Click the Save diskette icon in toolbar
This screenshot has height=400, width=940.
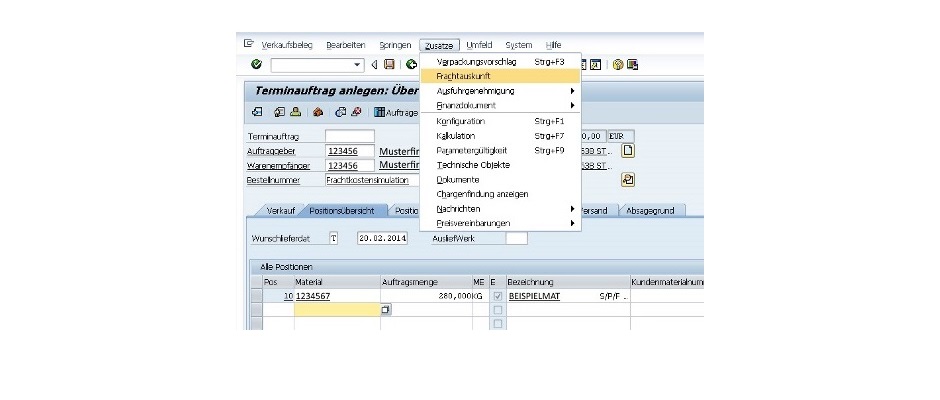click(389, 64)
